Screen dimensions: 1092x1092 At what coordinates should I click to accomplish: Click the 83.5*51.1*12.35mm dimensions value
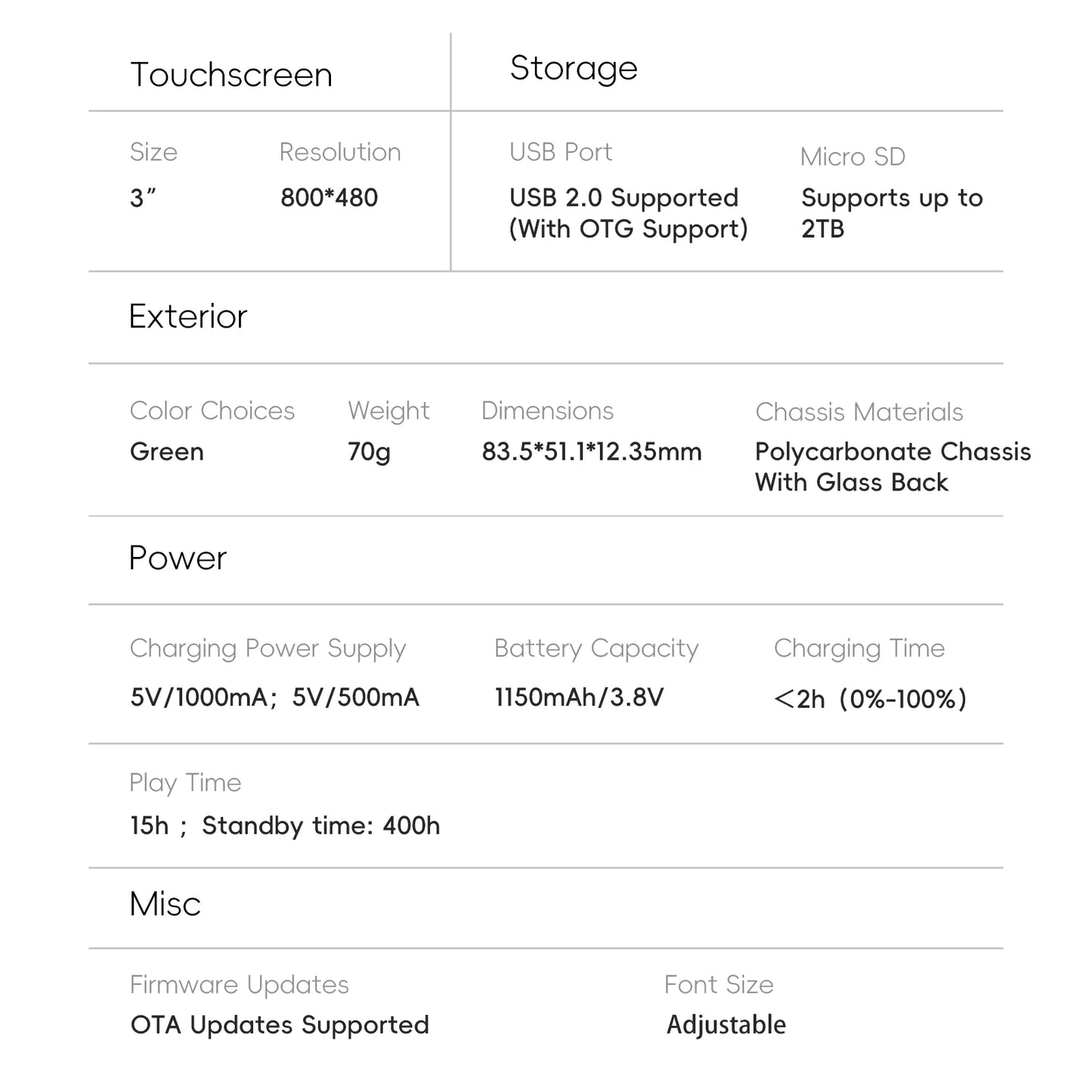(x=592, y=452)
